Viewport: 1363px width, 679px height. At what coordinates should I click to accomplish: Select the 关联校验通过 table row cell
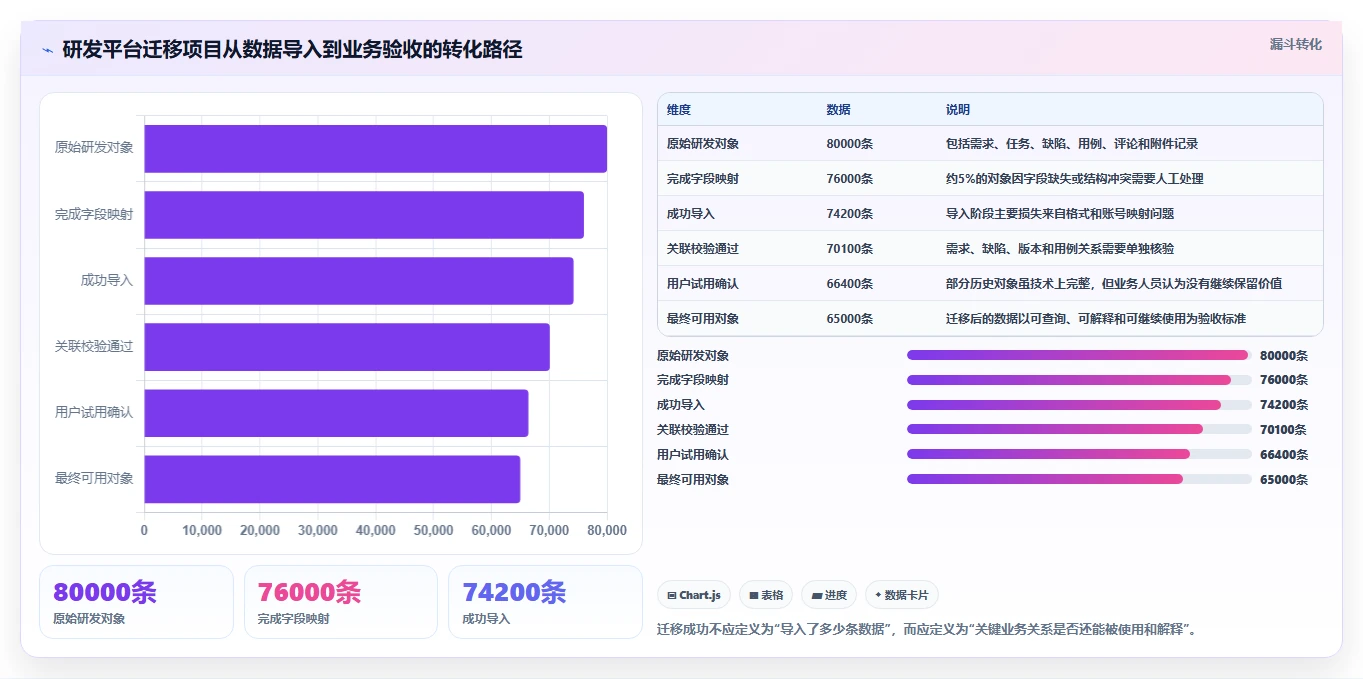[703, 248]
